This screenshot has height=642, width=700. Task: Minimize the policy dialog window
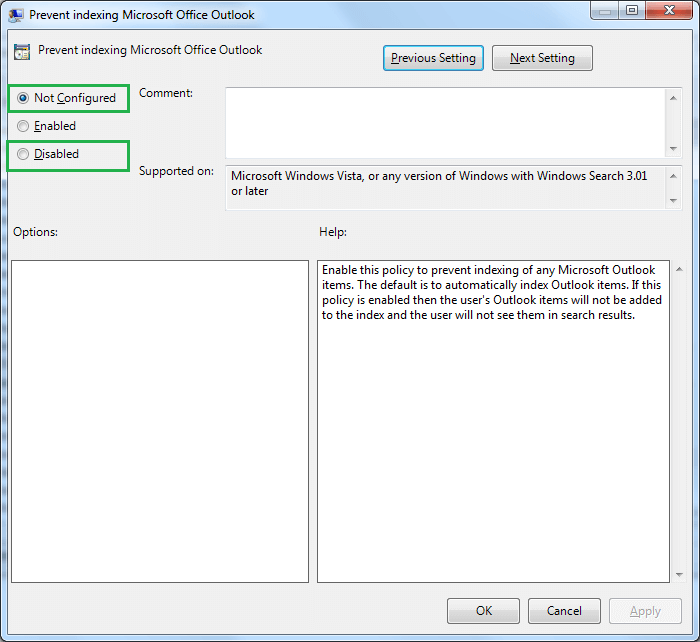[x=605, y=11]
